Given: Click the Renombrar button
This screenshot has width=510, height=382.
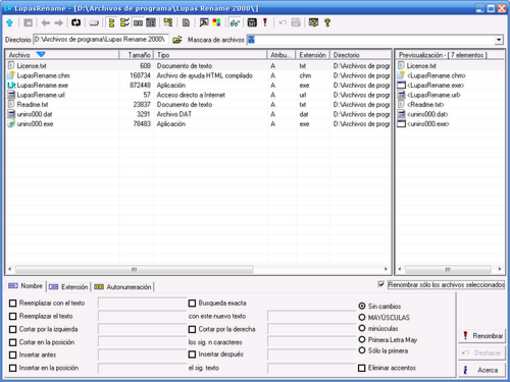Looking at the screenshot, I should pyautogui.click(x=483, y=336).
